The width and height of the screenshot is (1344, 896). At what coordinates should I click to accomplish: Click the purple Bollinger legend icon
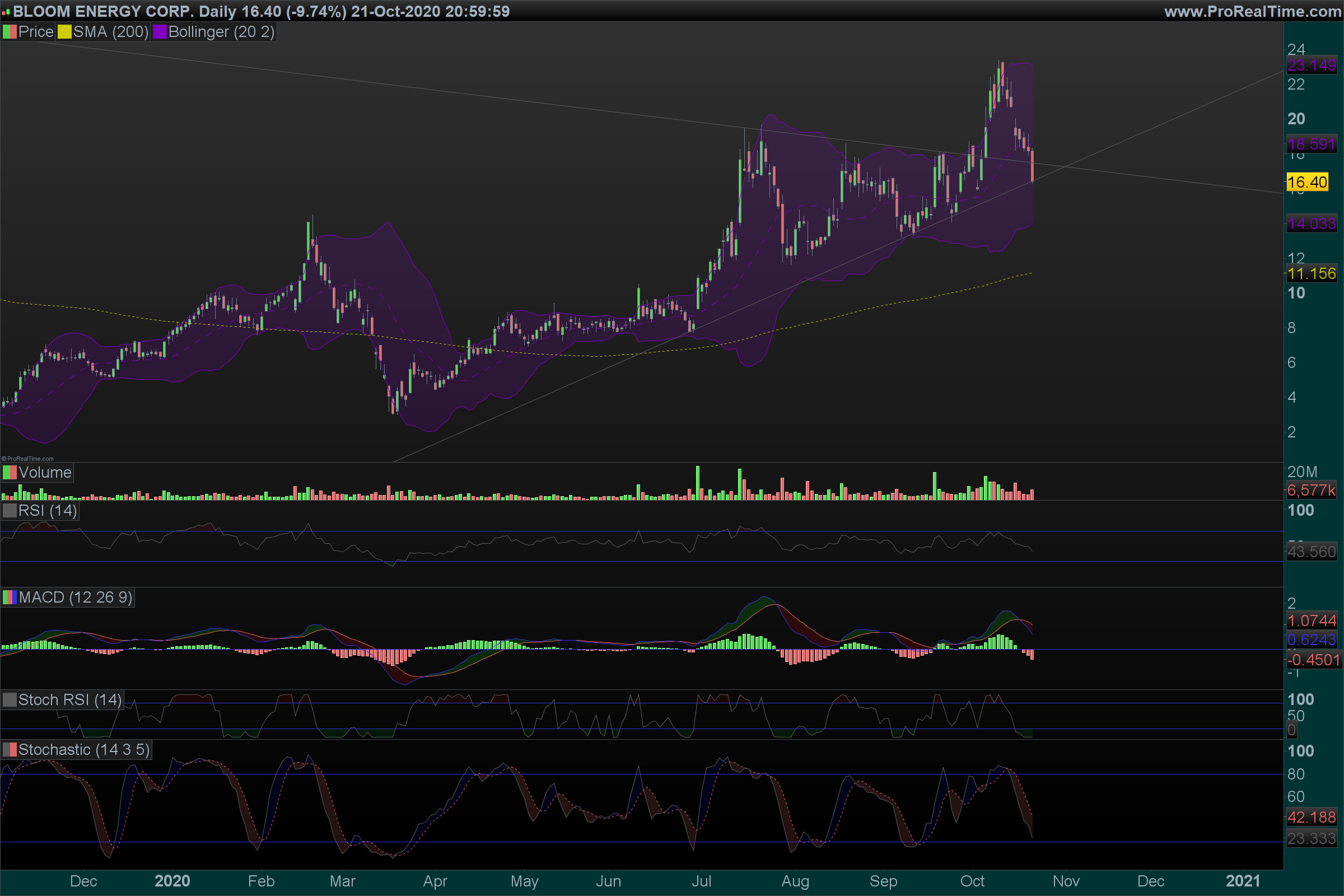coord(160,32)
